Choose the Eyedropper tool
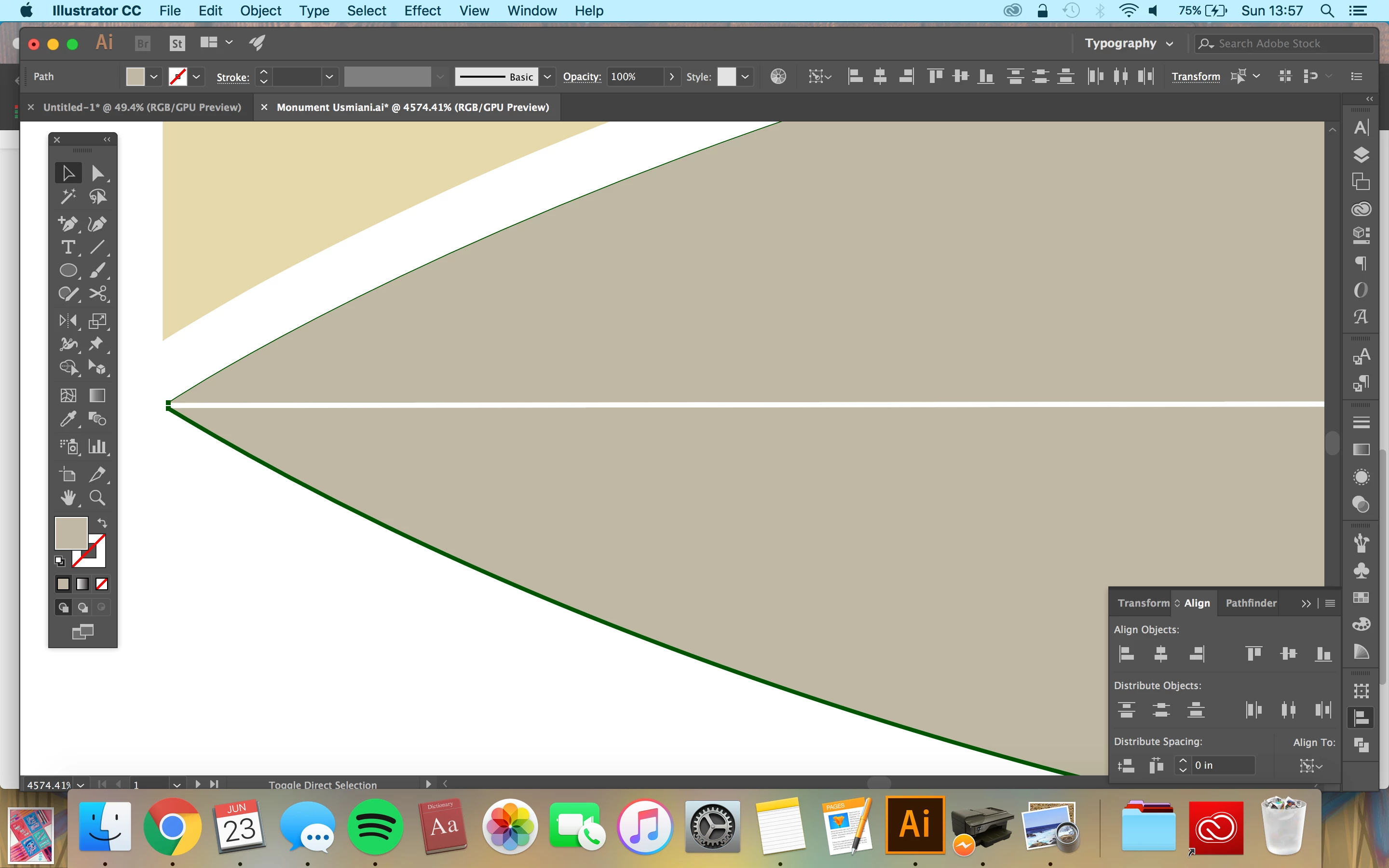Viewport: 1389px width, 868px height. pos(68,419)
